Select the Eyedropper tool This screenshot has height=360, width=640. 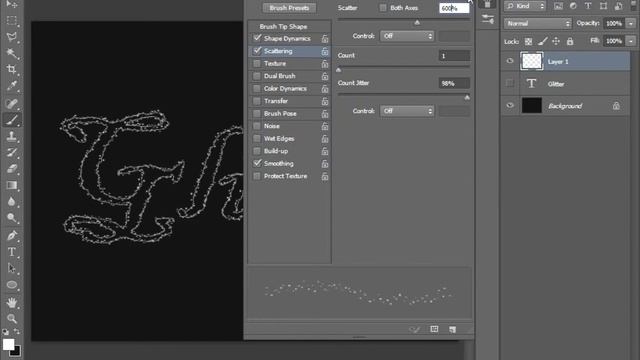click(x=12, y=85)
